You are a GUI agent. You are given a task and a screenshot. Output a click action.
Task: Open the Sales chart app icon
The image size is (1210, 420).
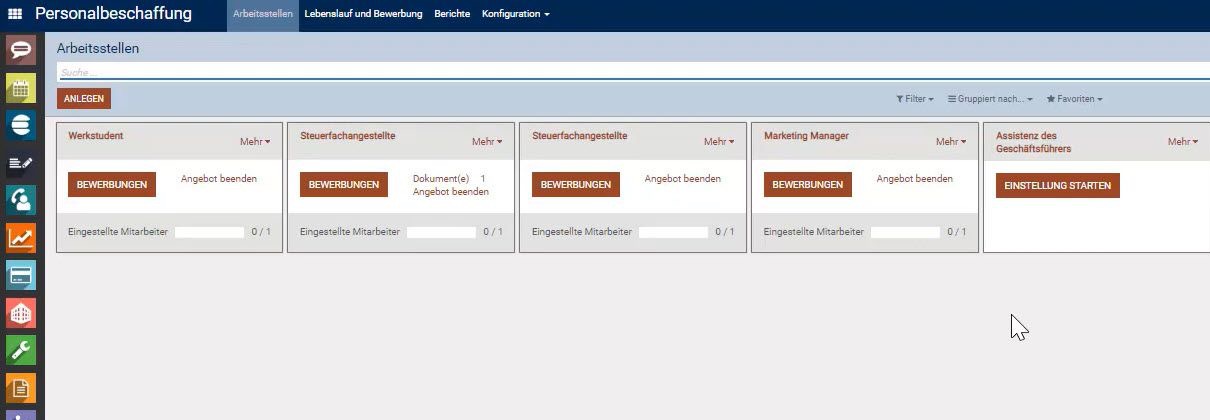21,238
